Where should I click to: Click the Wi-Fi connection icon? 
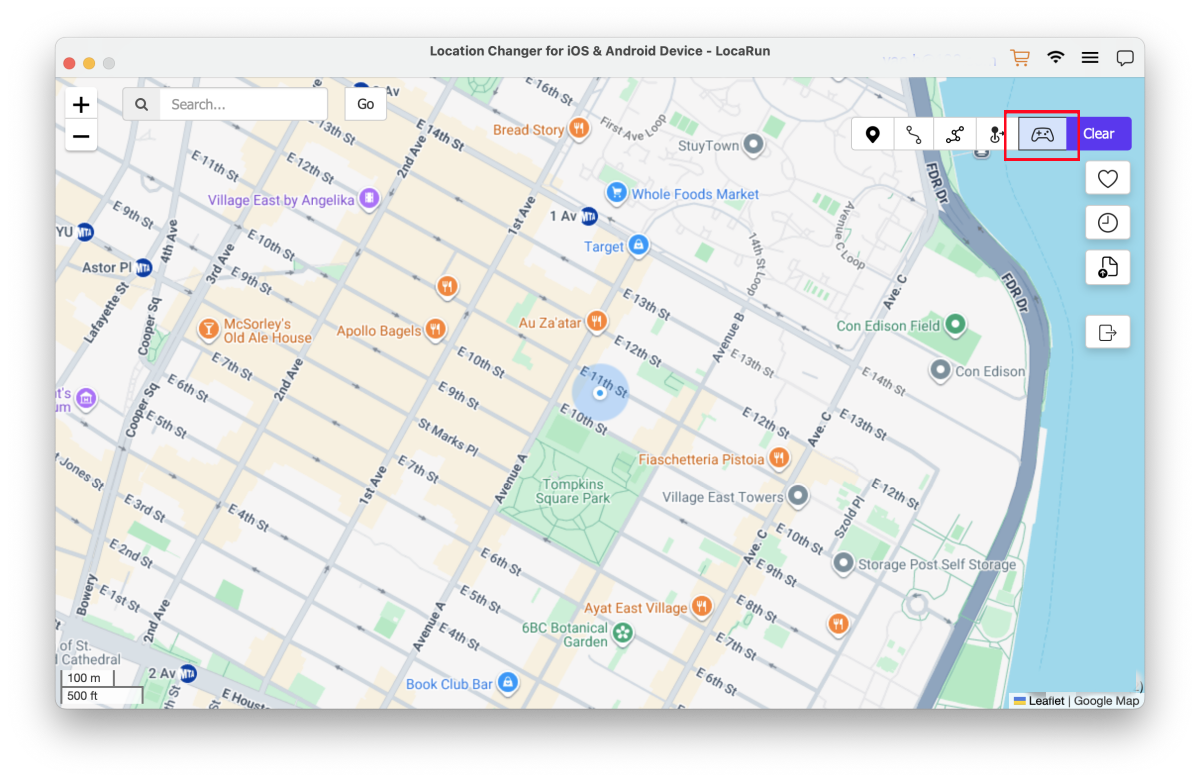point(1056,58)
